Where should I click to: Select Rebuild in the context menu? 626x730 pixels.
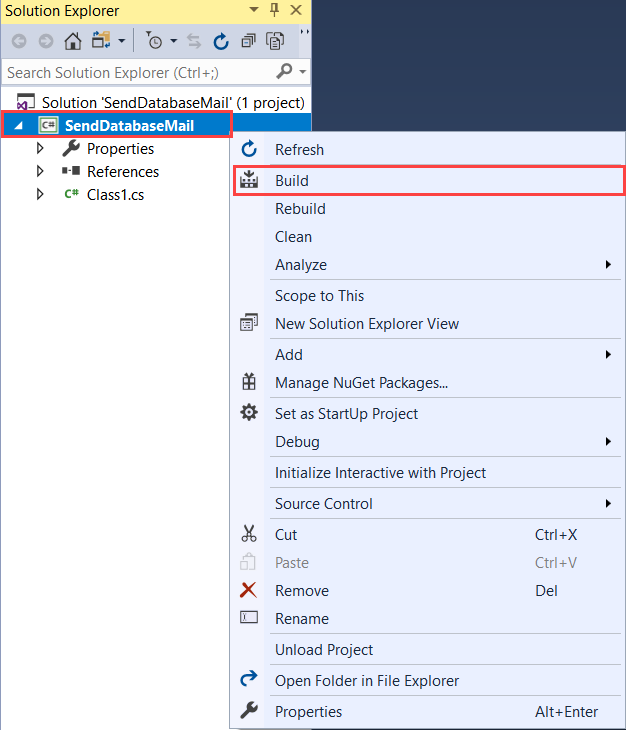(x=300, y=209)
